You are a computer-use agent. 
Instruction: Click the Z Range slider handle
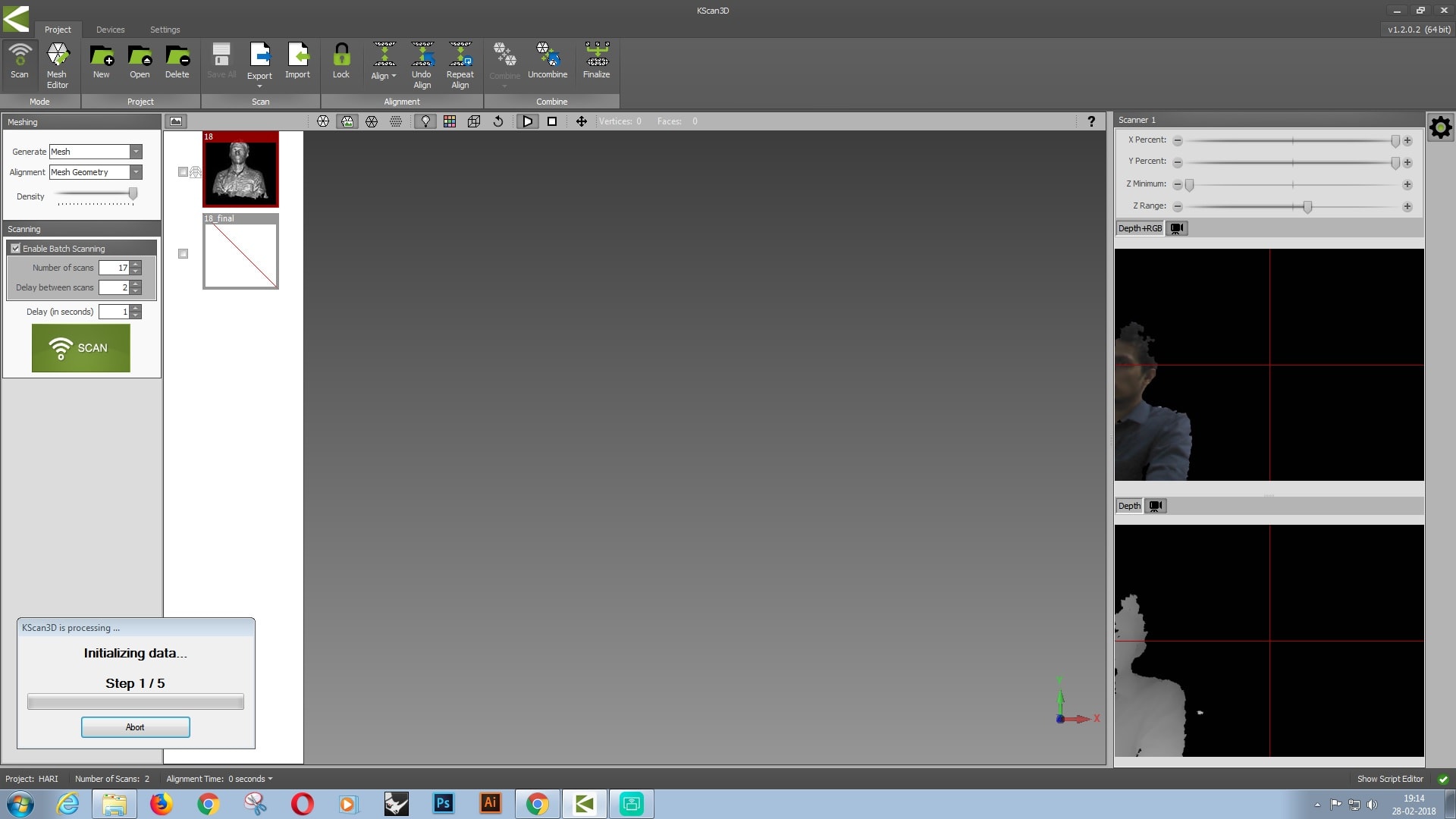[1307, 206]
